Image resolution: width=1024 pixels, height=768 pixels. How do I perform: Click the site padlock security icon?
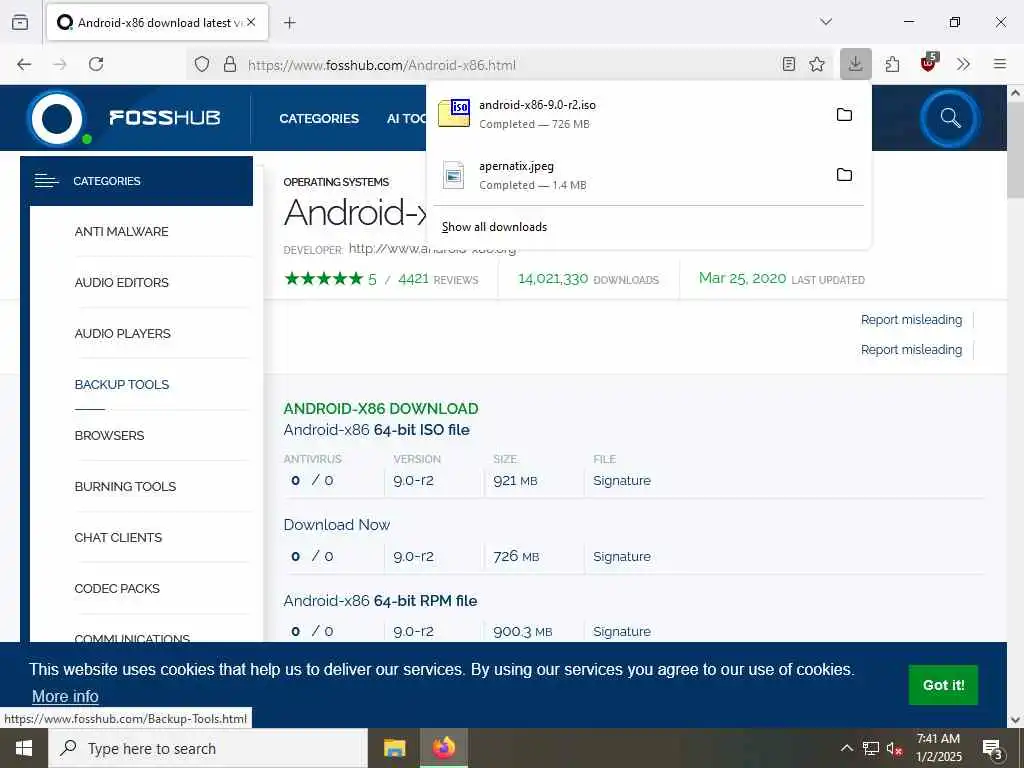coord(230,64)
